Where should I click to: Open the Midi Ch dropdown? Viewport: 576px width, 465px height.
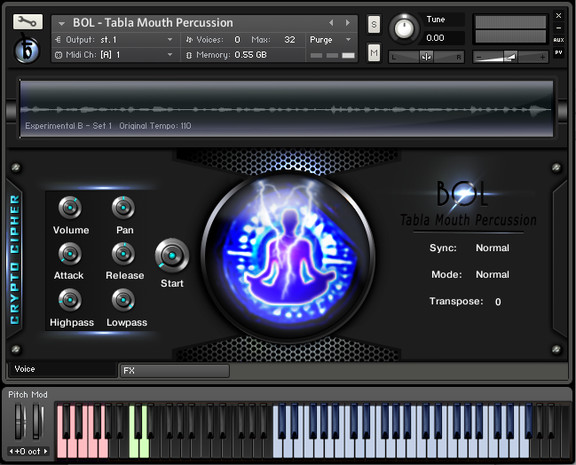115,55
